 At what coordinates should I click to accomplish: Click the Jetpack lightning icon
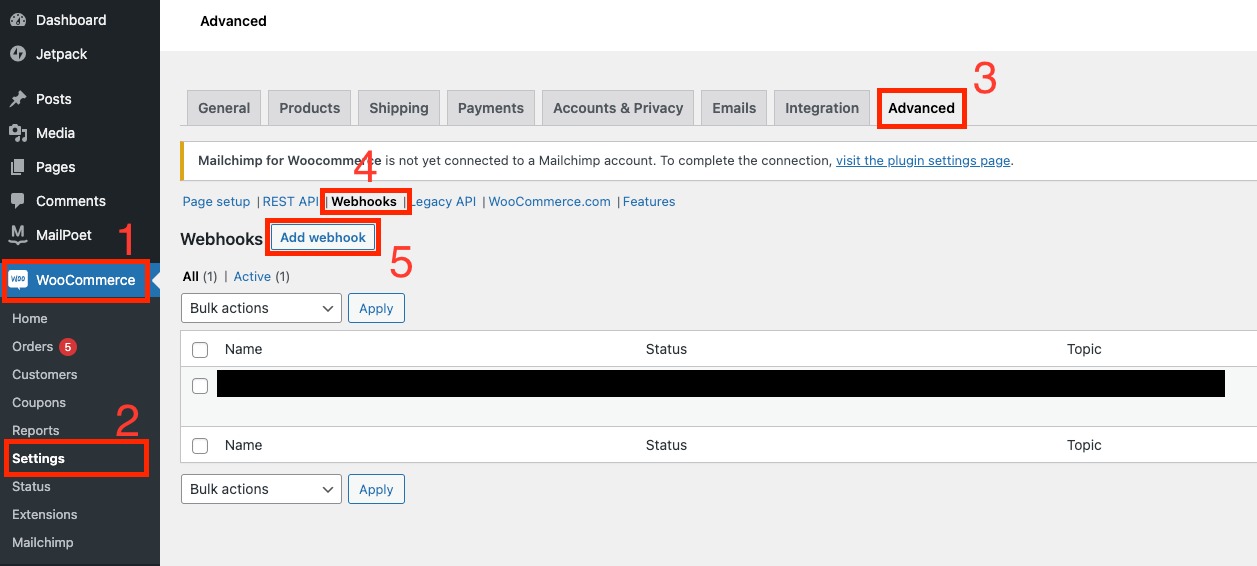pyautogui.click(x=17, y=54)
